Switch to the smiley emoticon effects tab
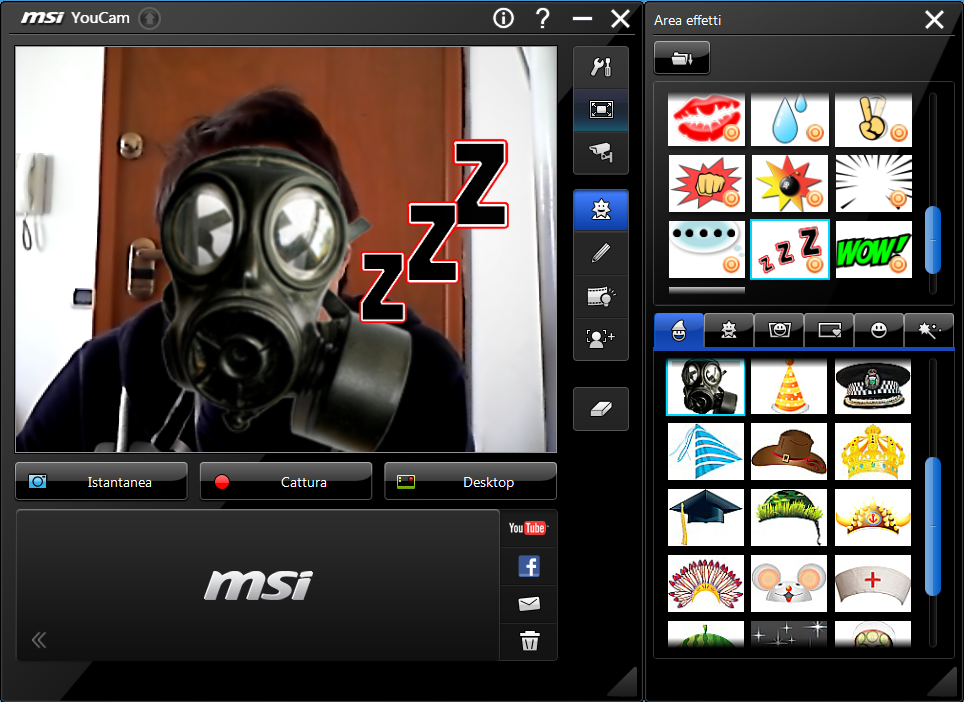The width and height of the screenshot is (964, 702). coord(879,330)
